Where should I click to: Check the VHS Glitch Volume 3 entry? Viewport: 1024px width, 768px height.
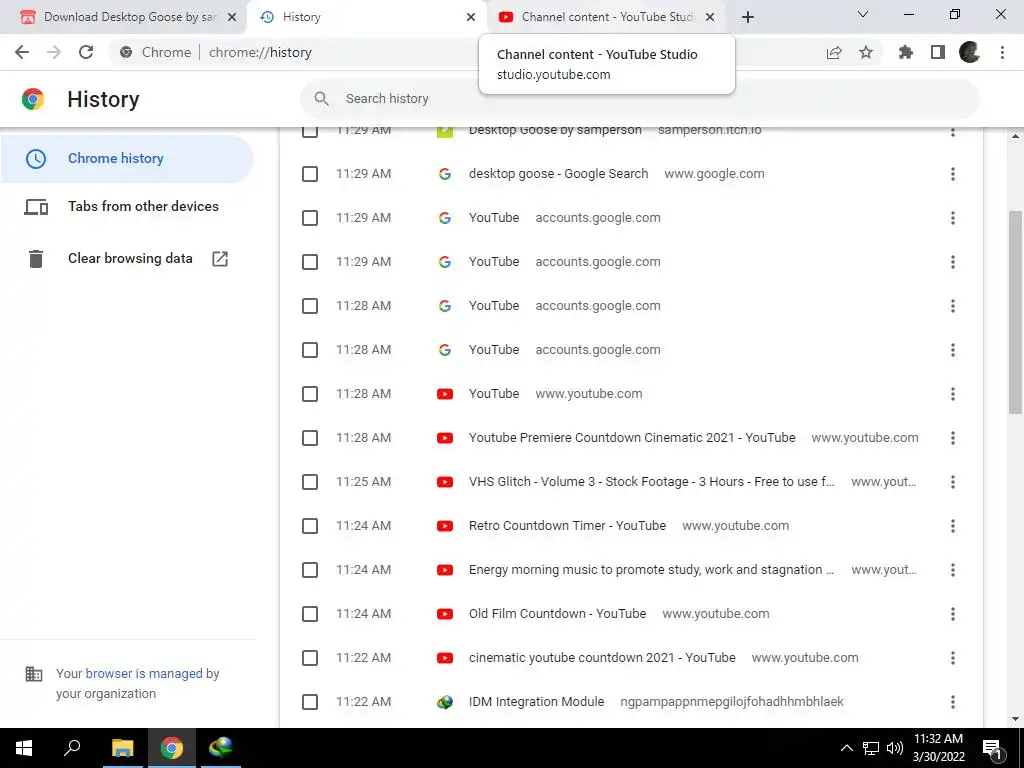click(x=310, y=482)
